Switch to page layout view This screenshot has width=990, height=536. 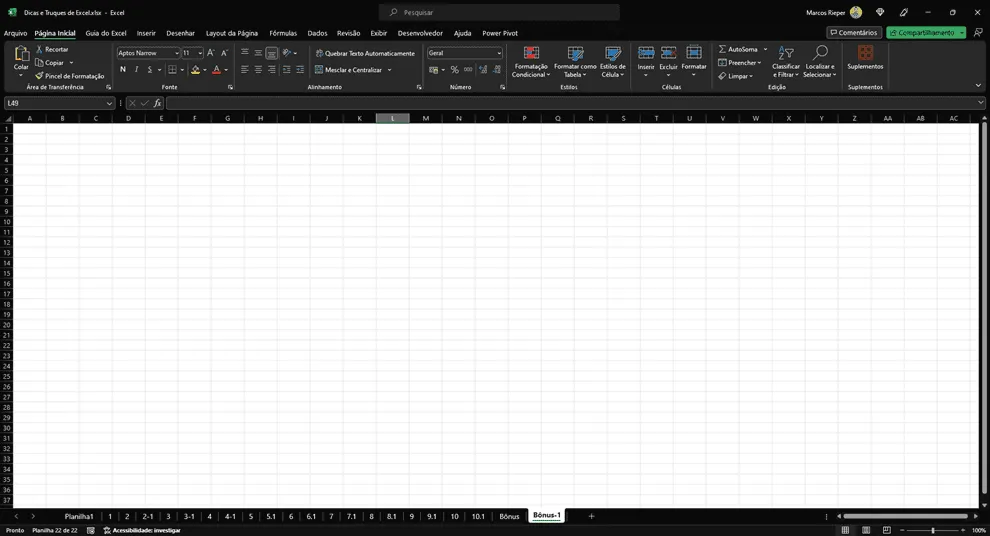[x=866, y=530]
